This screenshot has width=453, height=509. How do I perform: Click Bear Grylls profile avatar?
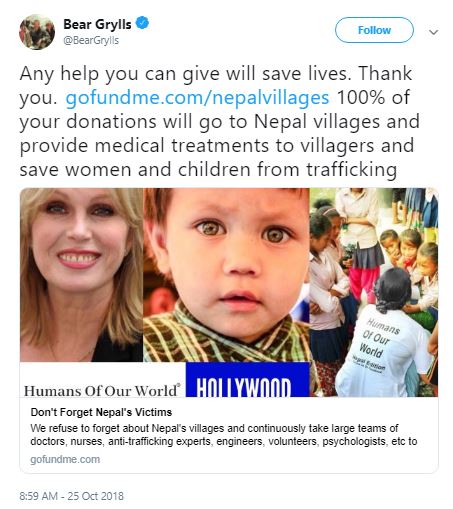(37, 32)
